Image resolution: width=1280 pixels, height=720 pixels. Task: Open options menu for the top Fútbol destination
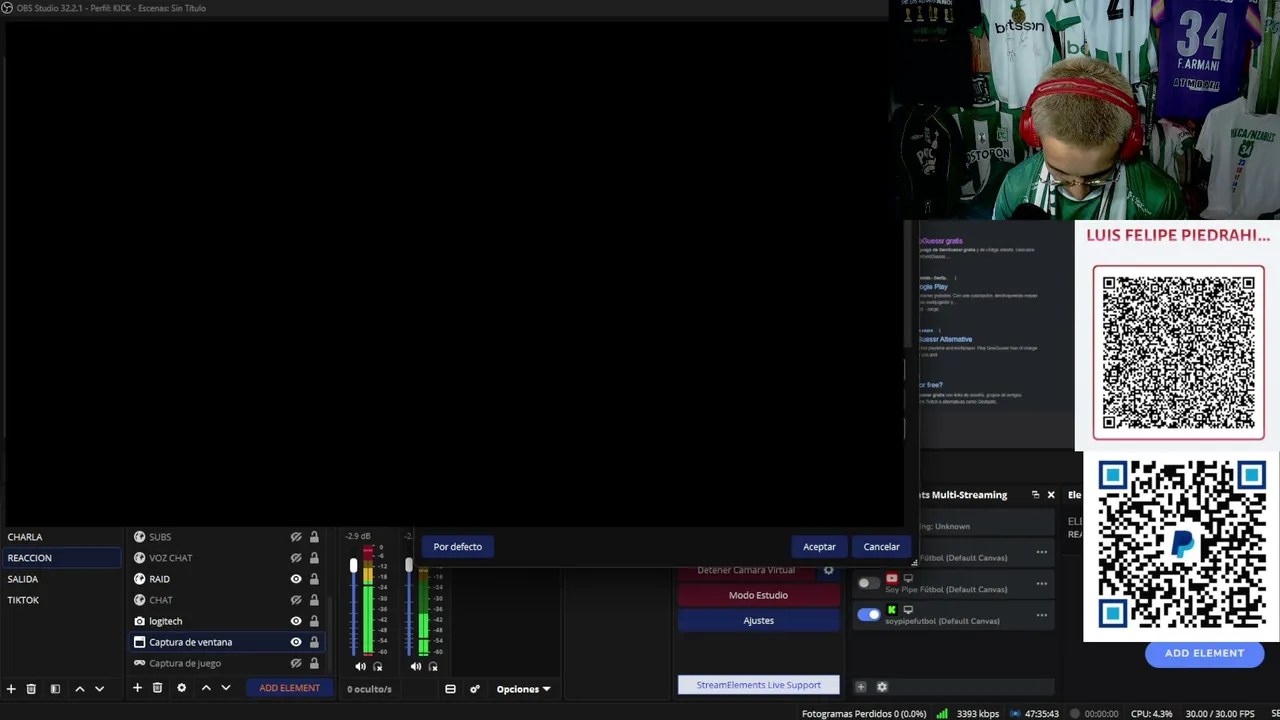[1042, 552]
